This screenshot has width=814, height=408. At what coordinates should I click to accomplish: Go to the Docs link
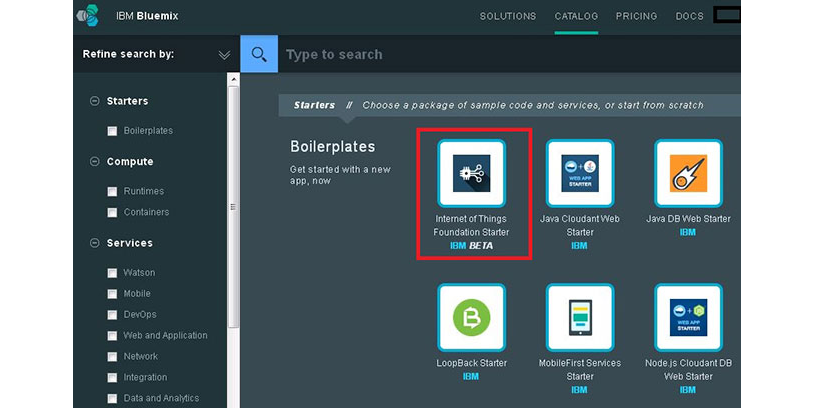pyautogui.click(x=689, y=16)
